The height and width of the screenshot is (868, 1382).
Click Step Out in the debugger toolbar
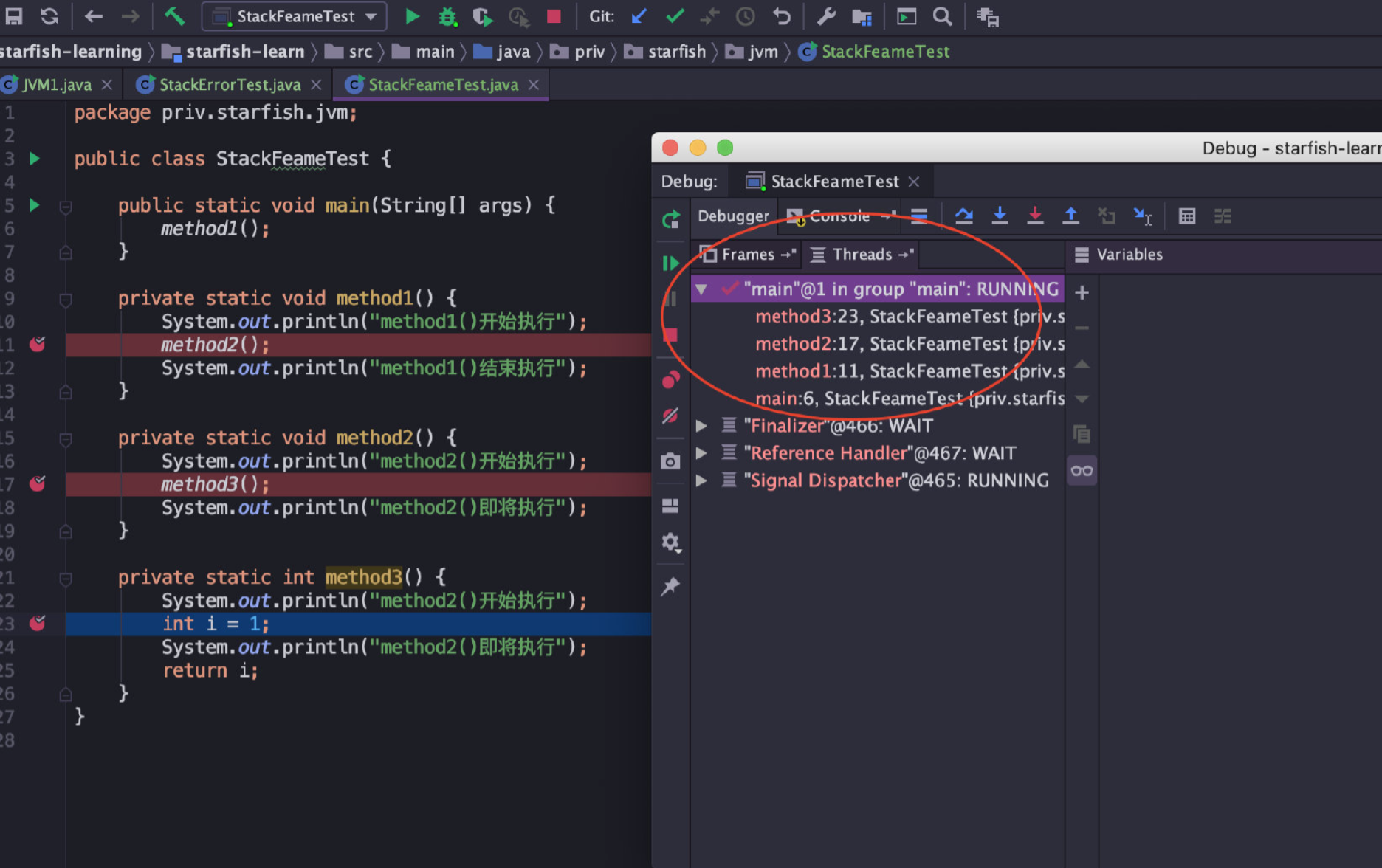tap(1070, 216)
